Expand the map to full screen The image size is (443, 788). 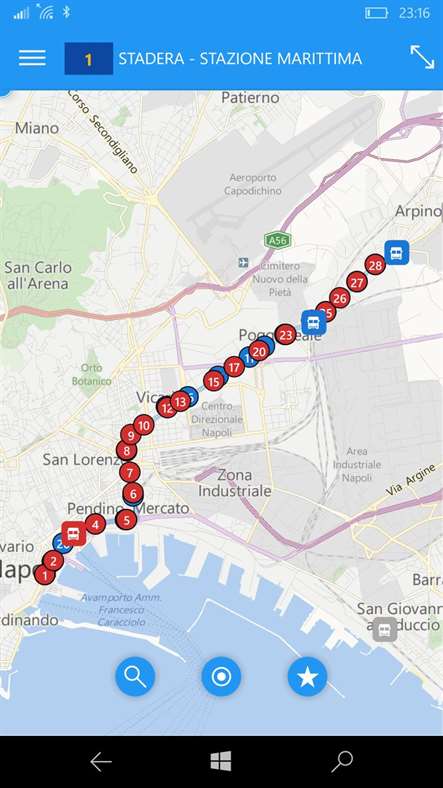click(x=422, y=57)
